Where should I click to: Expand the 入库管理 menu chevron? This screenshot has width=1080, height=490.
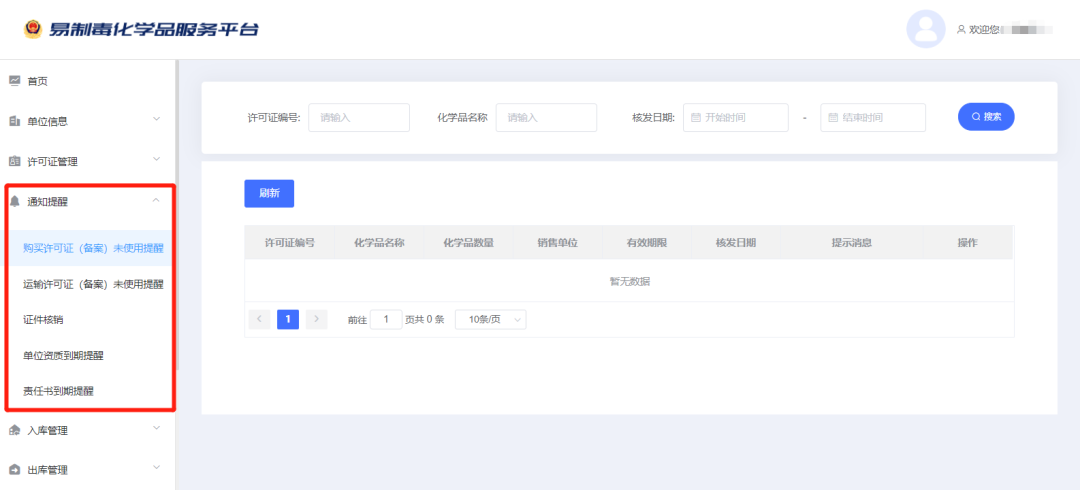coord(156,429)
